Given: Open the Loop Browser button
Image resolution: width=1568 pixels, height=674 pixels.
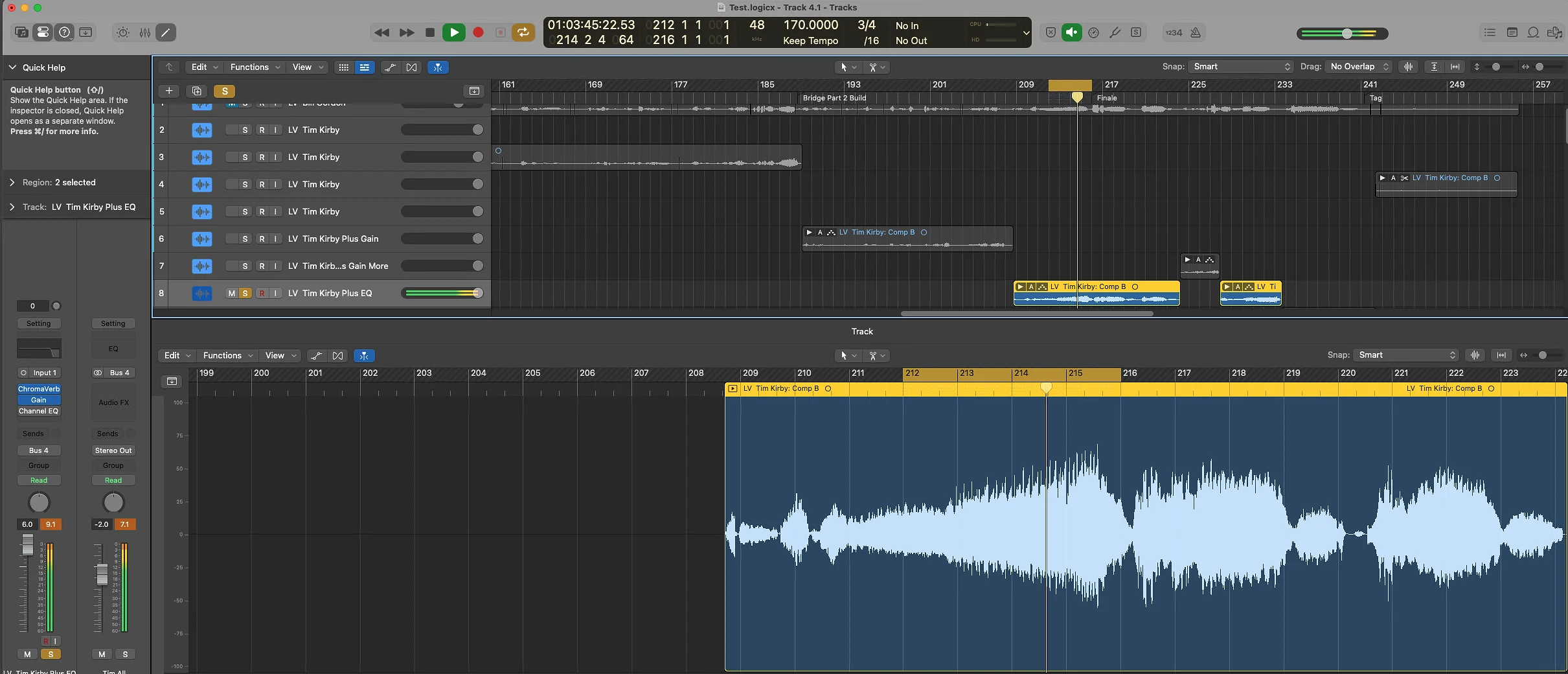Looking at the screenshot, I should (x=1533, y=32).
